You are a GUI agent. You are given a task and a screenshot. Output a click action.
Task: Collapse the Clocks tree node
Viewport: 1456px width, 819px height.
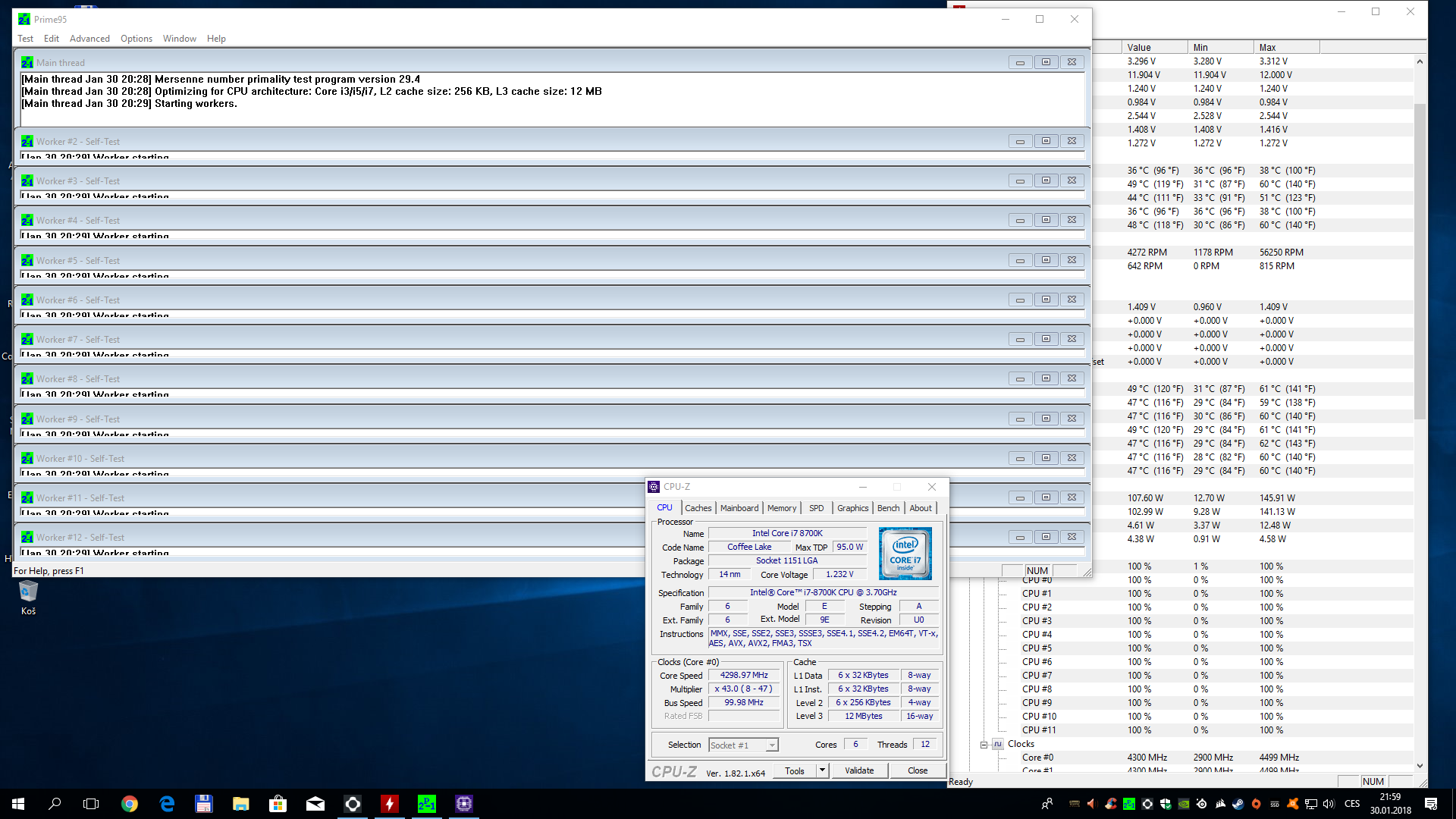click(x=984, y=745)
